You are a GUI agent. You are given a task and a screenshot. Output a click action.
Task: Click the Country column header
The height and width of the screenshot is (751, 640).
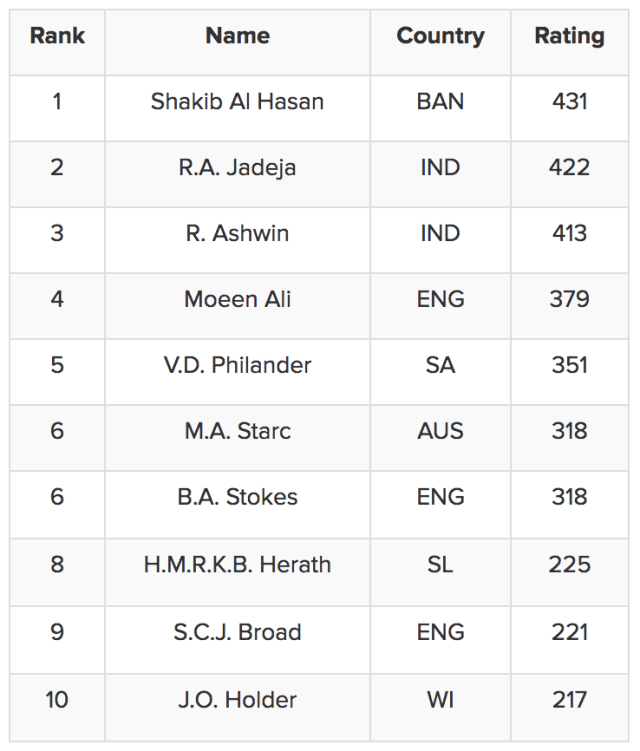pos(440,37)
